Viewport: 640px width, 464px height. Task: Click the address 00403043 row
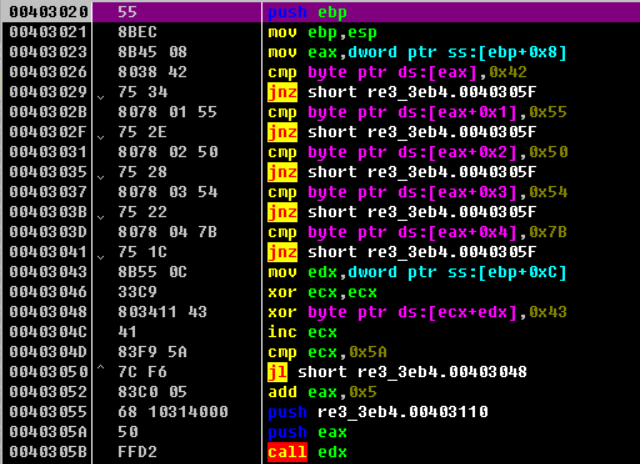point(48,272)
